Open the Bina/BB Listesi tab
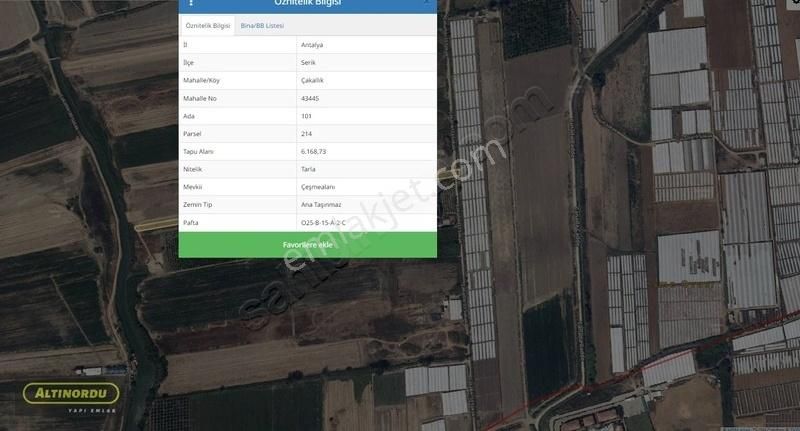Screen dimensions: 800x431 (262, 26)
